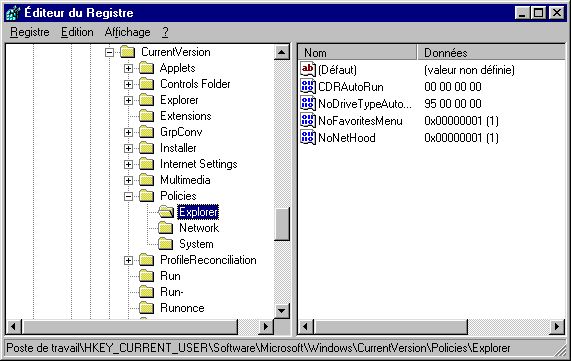The height and width of the screenshot is (361, 571).
Task: Click the values pane scroll right arrow
Action: pos(558,327)
